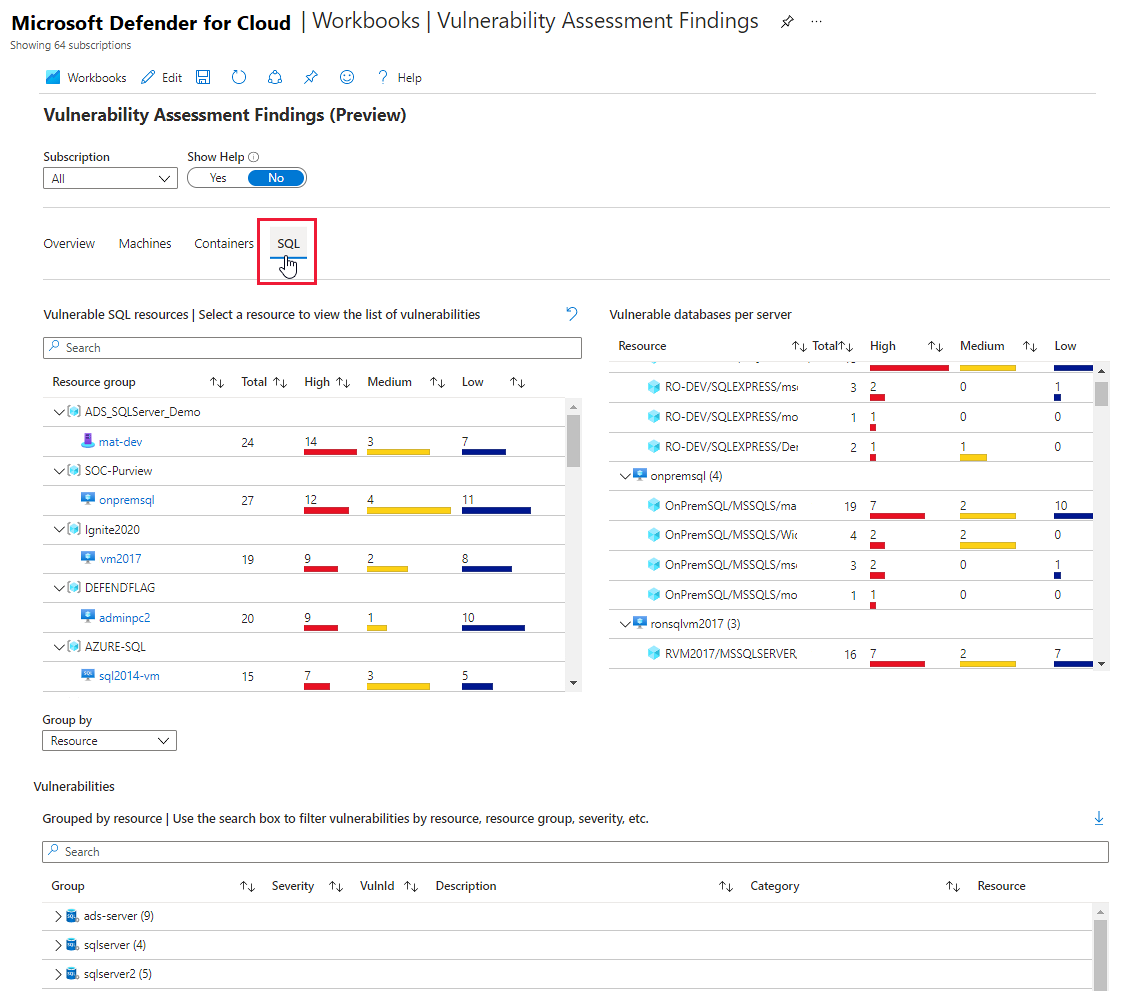
Task: Switch to the Overview tab
Action: click(69, 243)
